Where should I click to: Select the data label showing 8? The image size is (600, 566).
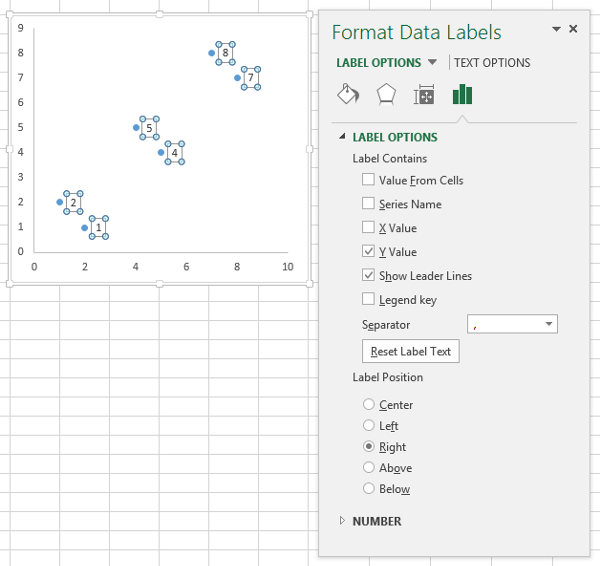pos(226,53)
